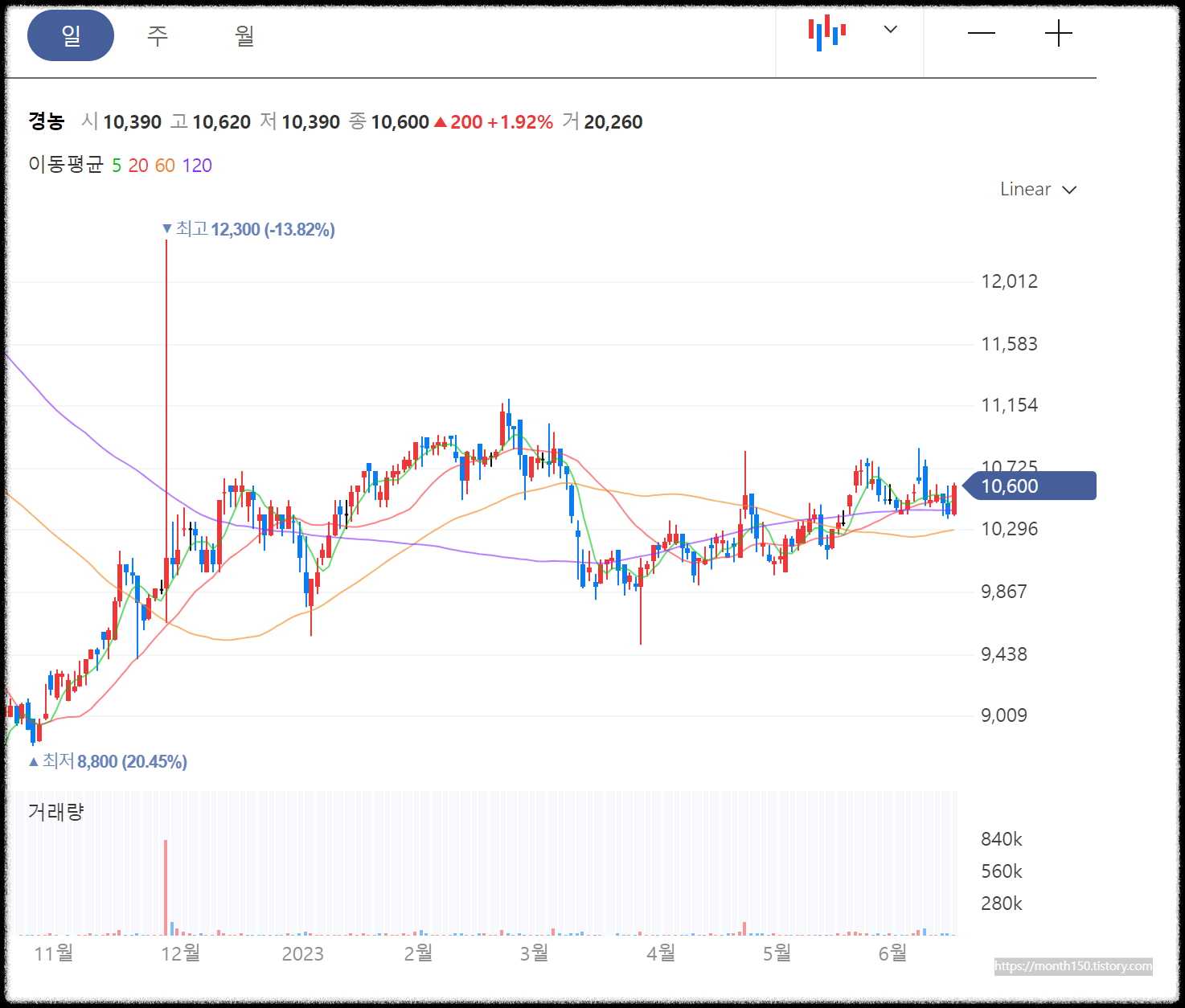The width and height of the screenshot is (1185, 1008).
Task: Click the 거래량 volume panel label
Action: pos(56,812)
